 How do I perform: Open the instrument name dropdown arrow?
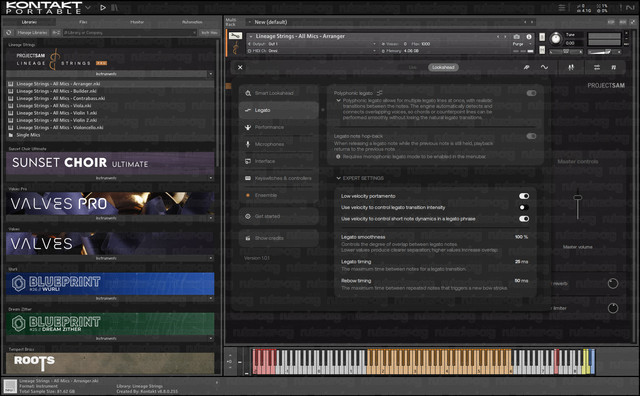pos(250,36)
